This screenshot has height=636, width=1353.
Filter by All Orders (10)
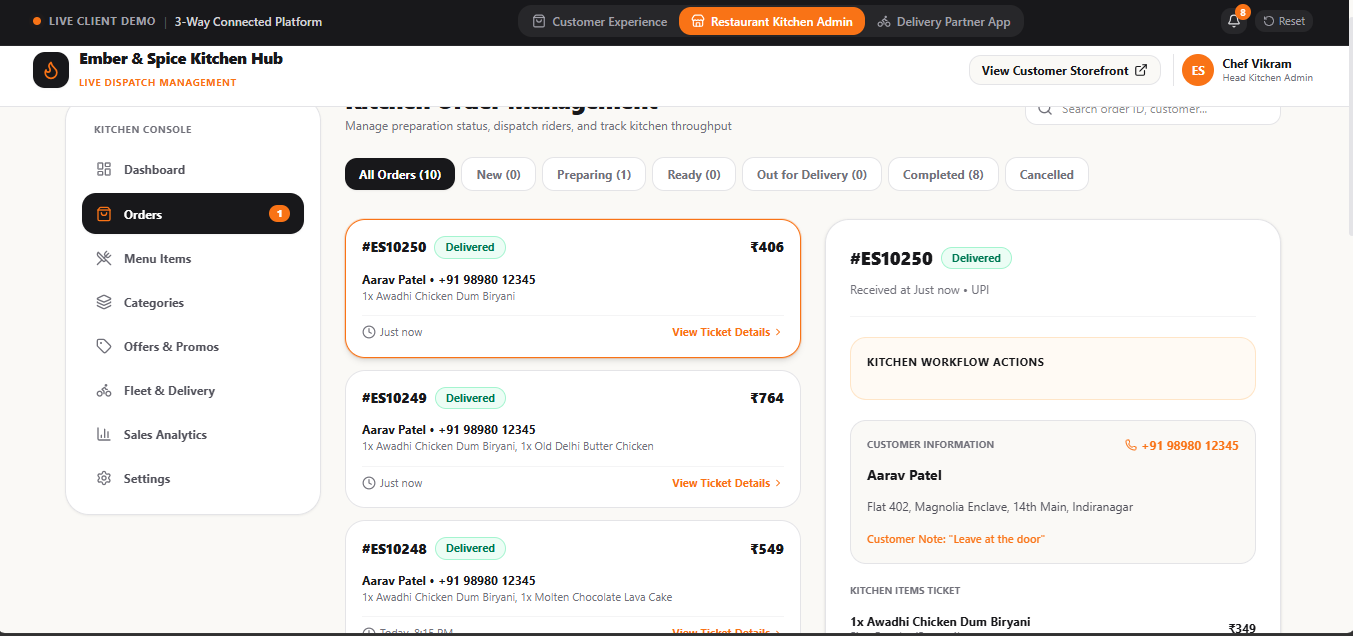pyautogui.click(x=400, y=174)
